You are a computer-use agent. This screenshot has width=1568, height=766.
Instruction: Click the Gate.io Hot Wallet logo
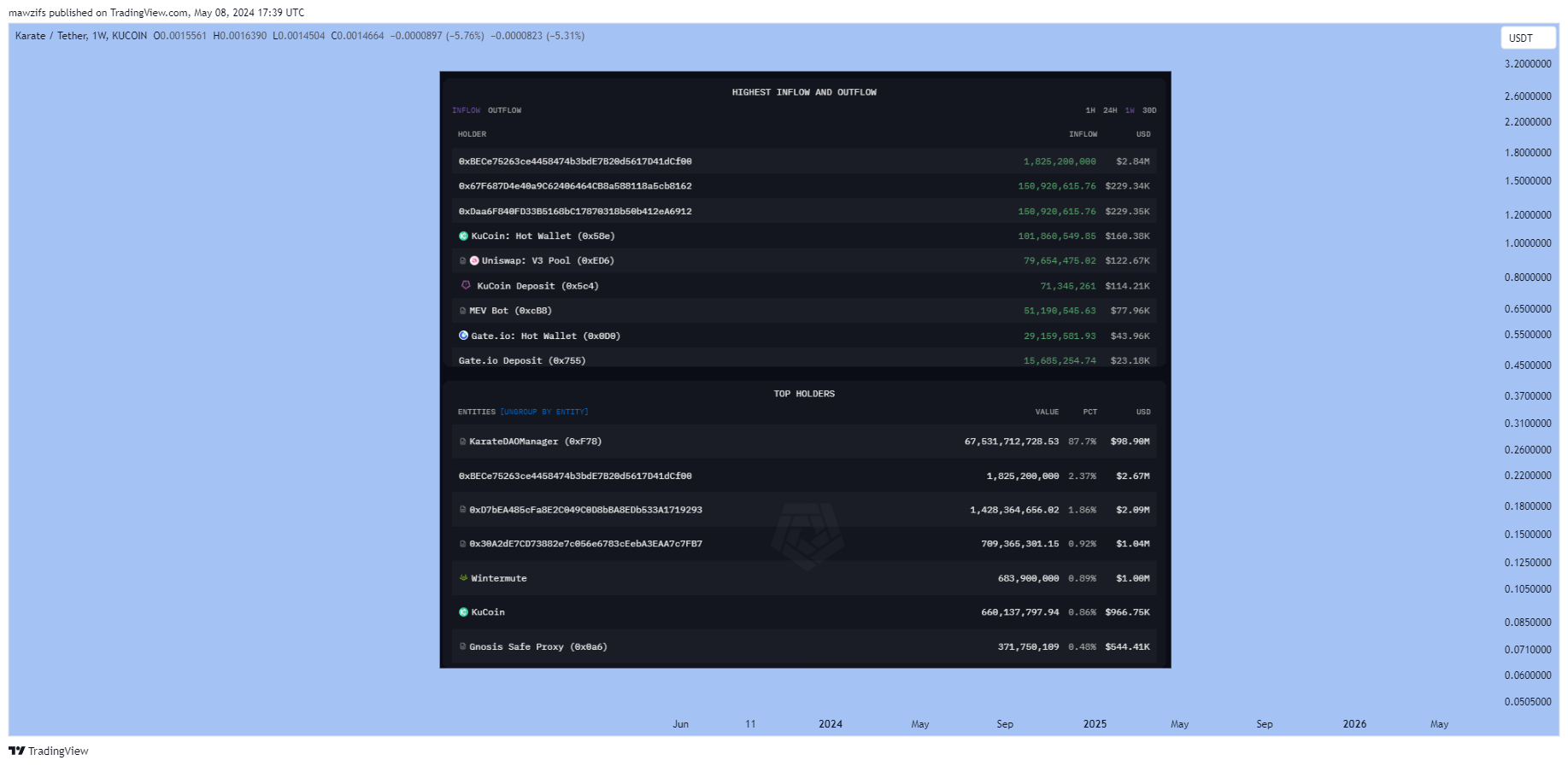(x=463, y=336)
